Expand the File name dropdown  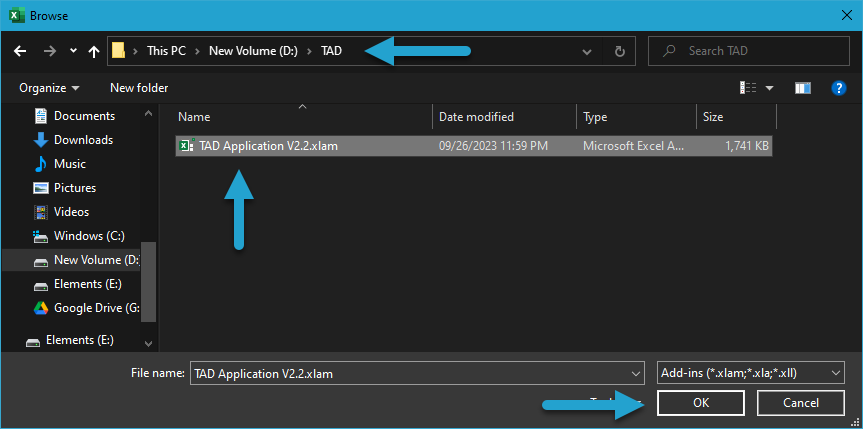(x=637, y=374)
